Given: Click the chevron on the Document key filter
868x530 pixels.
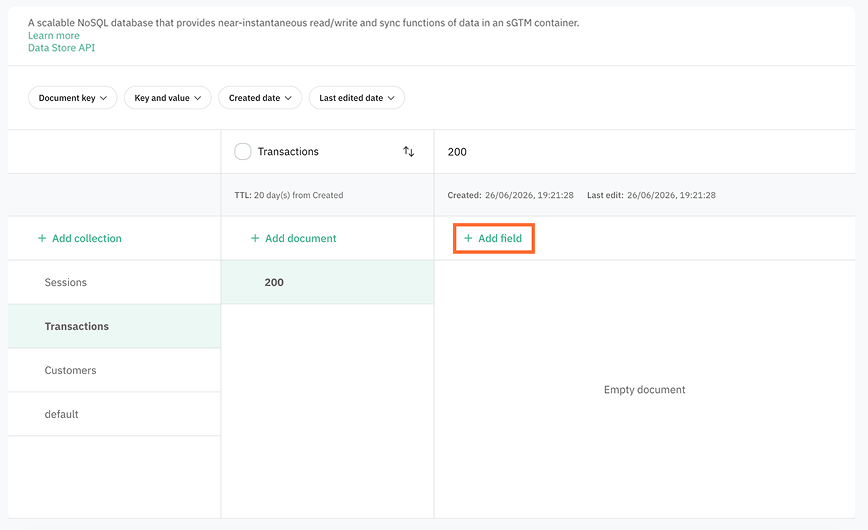Looking at the screenshot, I should tap(103, 98).
